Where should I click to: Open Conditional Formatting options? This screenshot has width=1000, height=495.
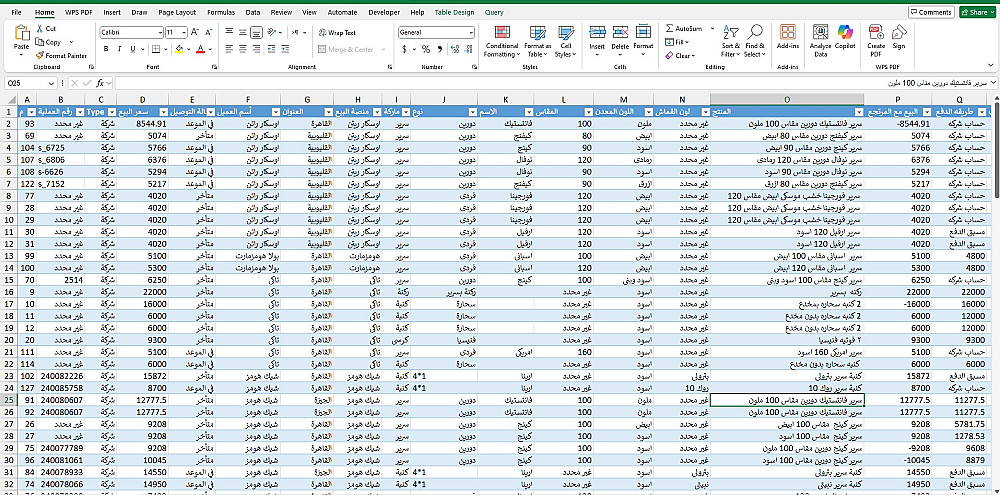click(x=502, y=40)
